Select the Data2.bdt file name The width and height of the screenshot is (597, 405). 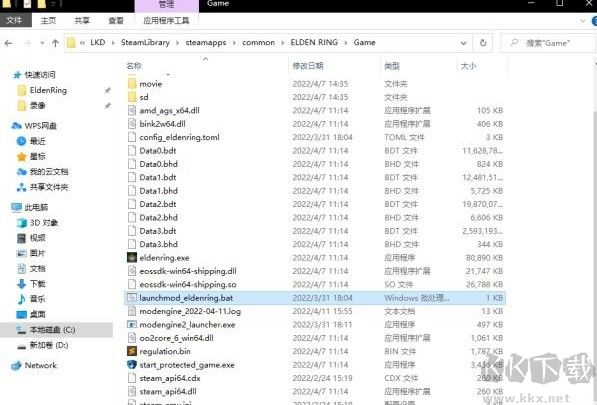point(158,204)
